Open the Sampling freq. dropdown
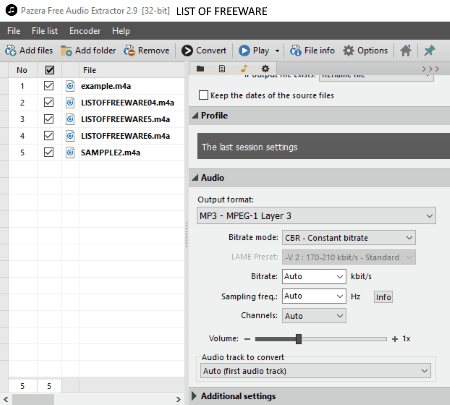 pyautogui.click(x=314, y=296)
